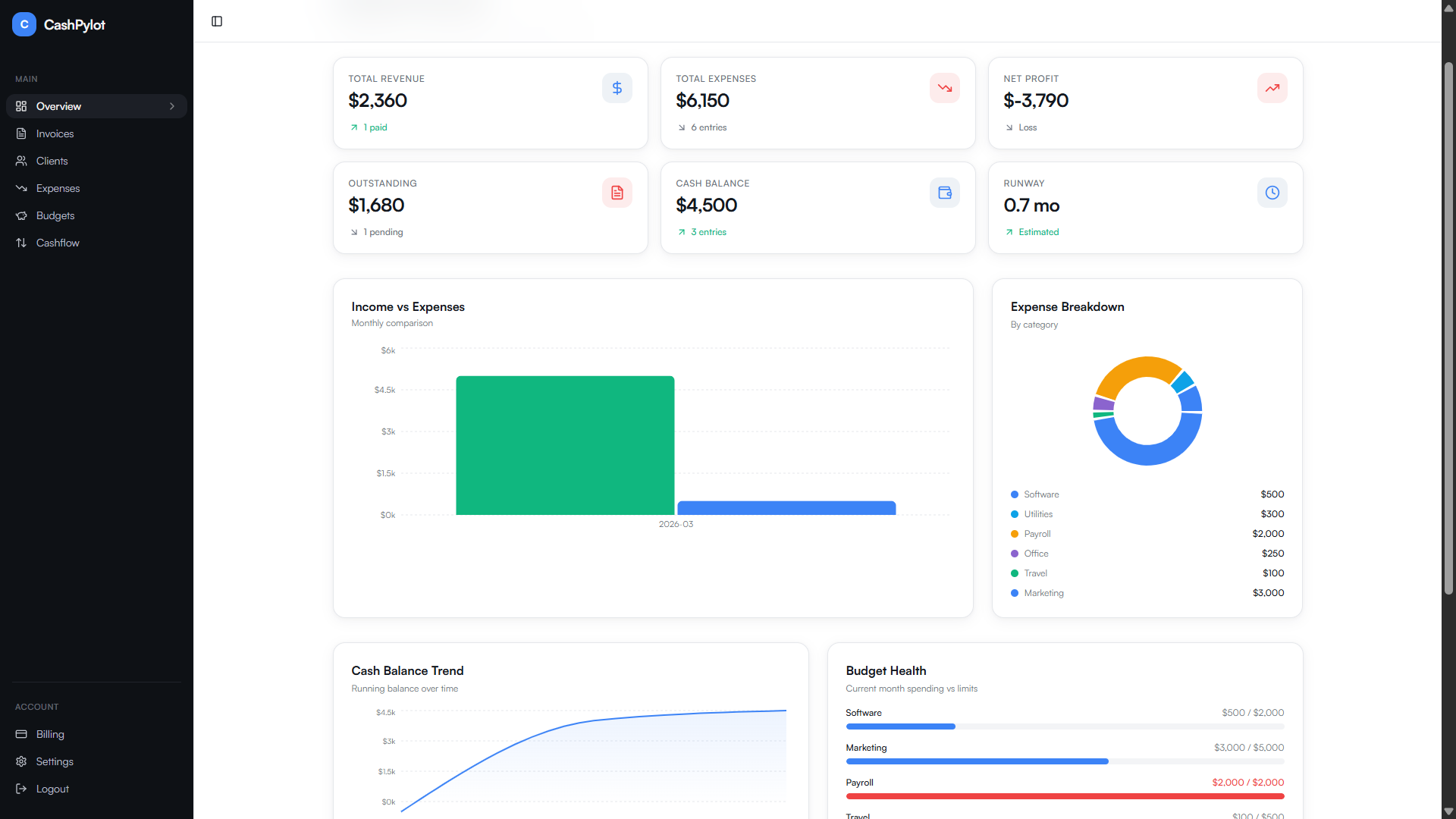Open the Cashflow page from the sidebar
Image resolution: width=1456 pixels, height=819 pixels.
pyautogui.click(x=58, y=243)
